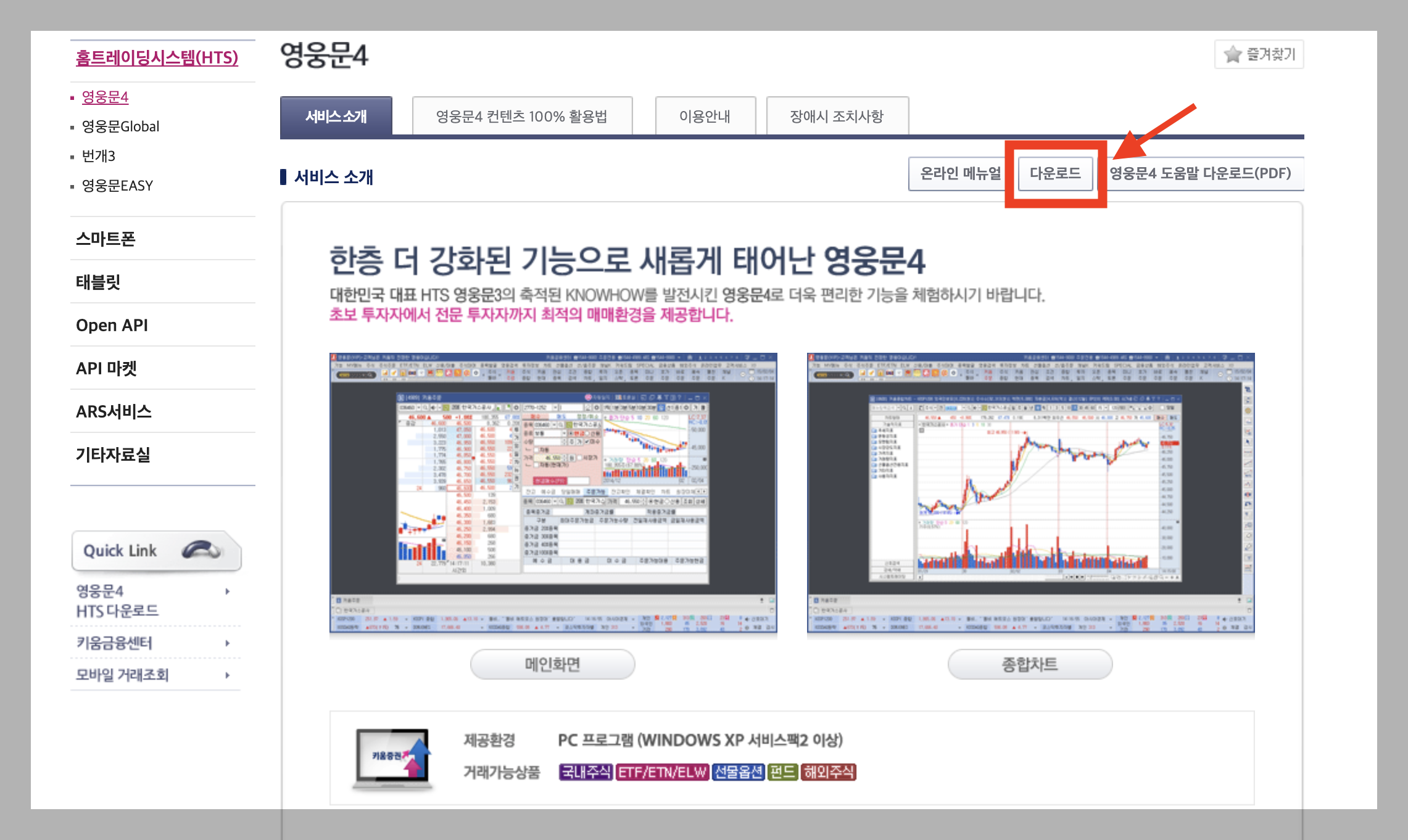1408x840 pixels.
Task: Select the 이용안내 tab
Action: (705, 116)
